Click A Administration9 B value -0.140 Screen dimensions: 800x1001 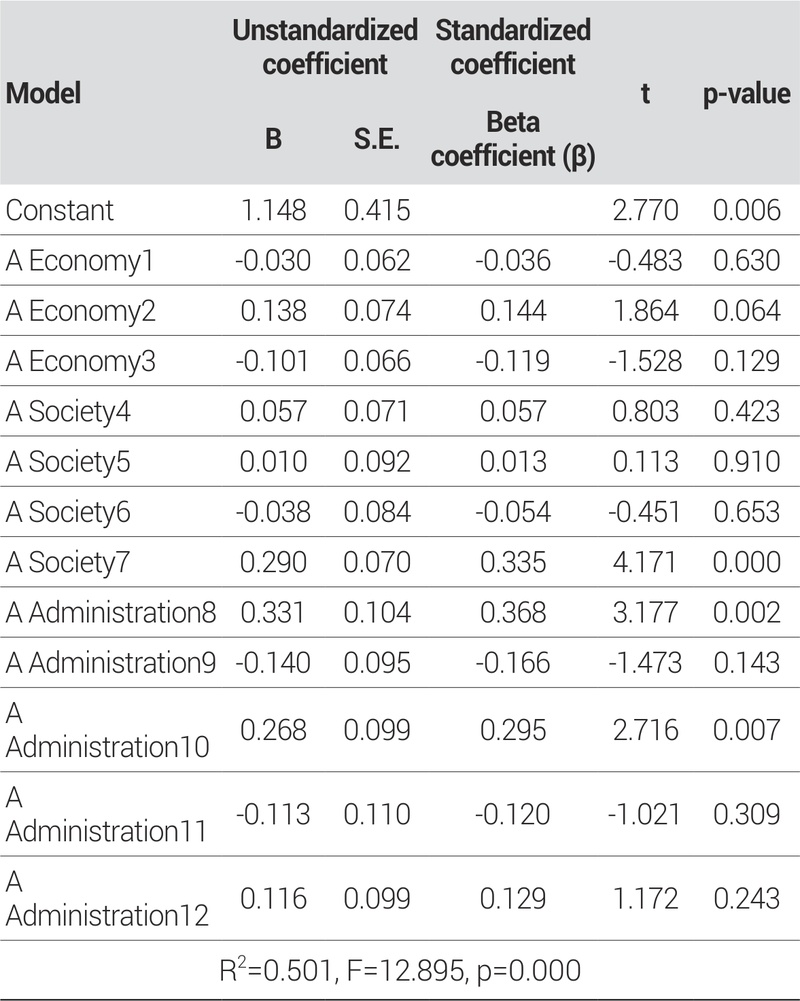pyautogui.click(x=273, y=663)
